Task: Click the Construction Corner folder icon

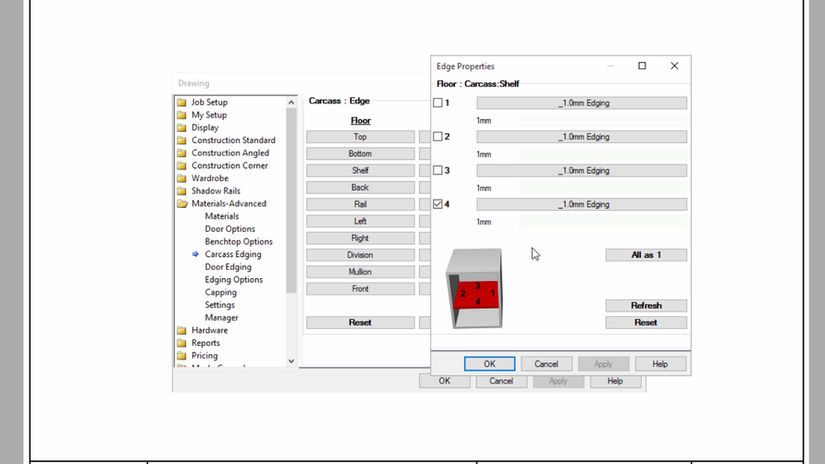Action: [182, 165]
